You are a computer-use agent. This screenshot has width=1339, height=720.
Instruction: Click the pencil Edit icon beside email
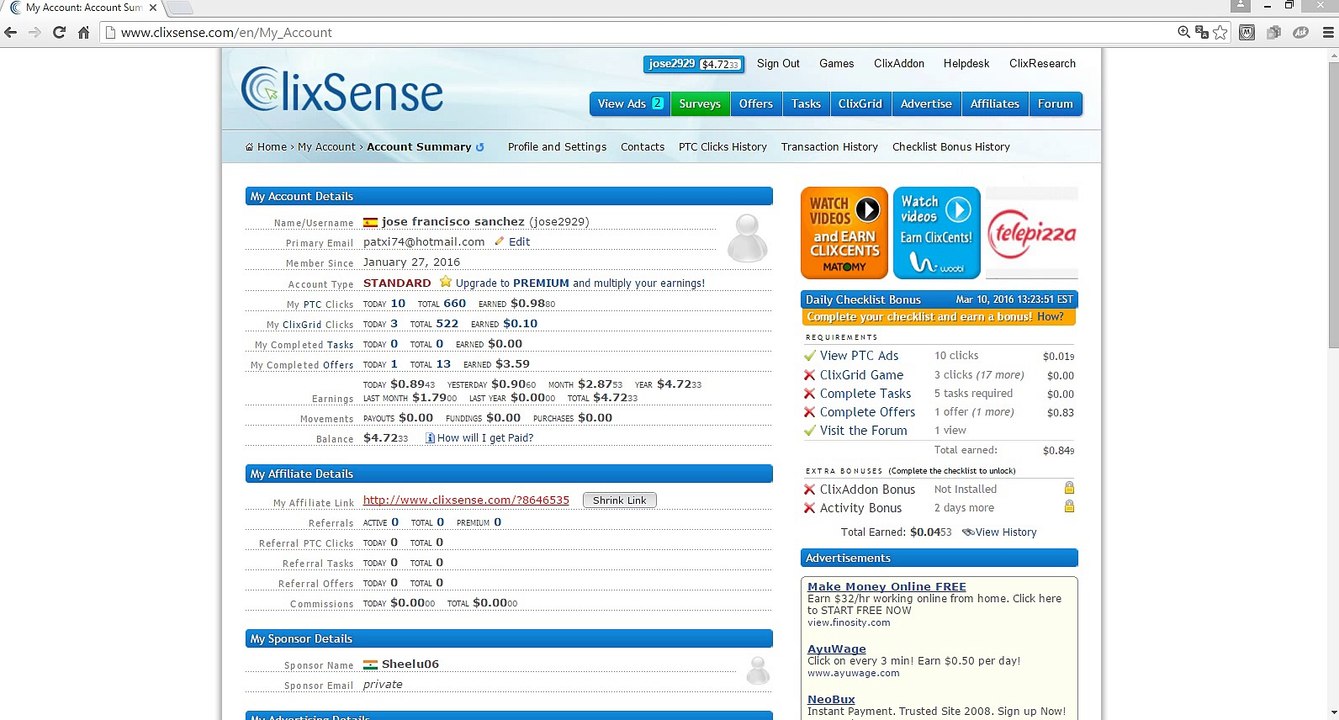coord(499,242)
